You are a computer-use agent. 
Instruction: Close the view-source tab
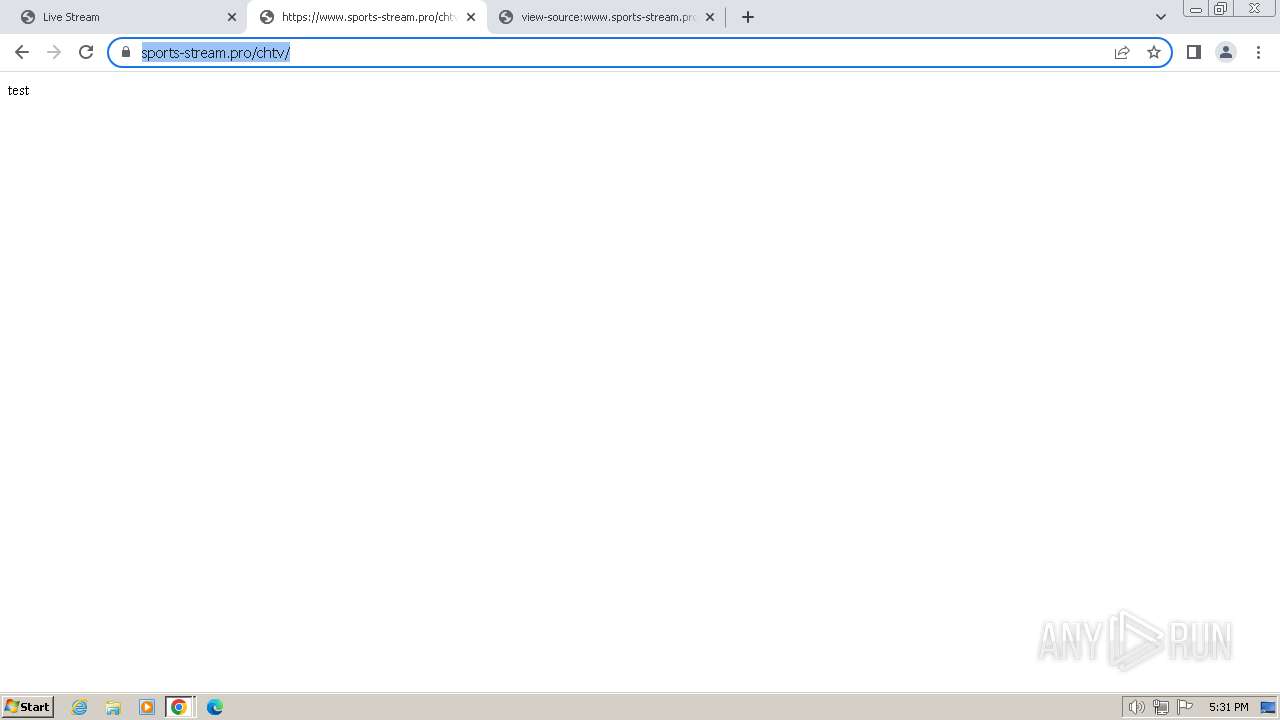pos(710,17)
